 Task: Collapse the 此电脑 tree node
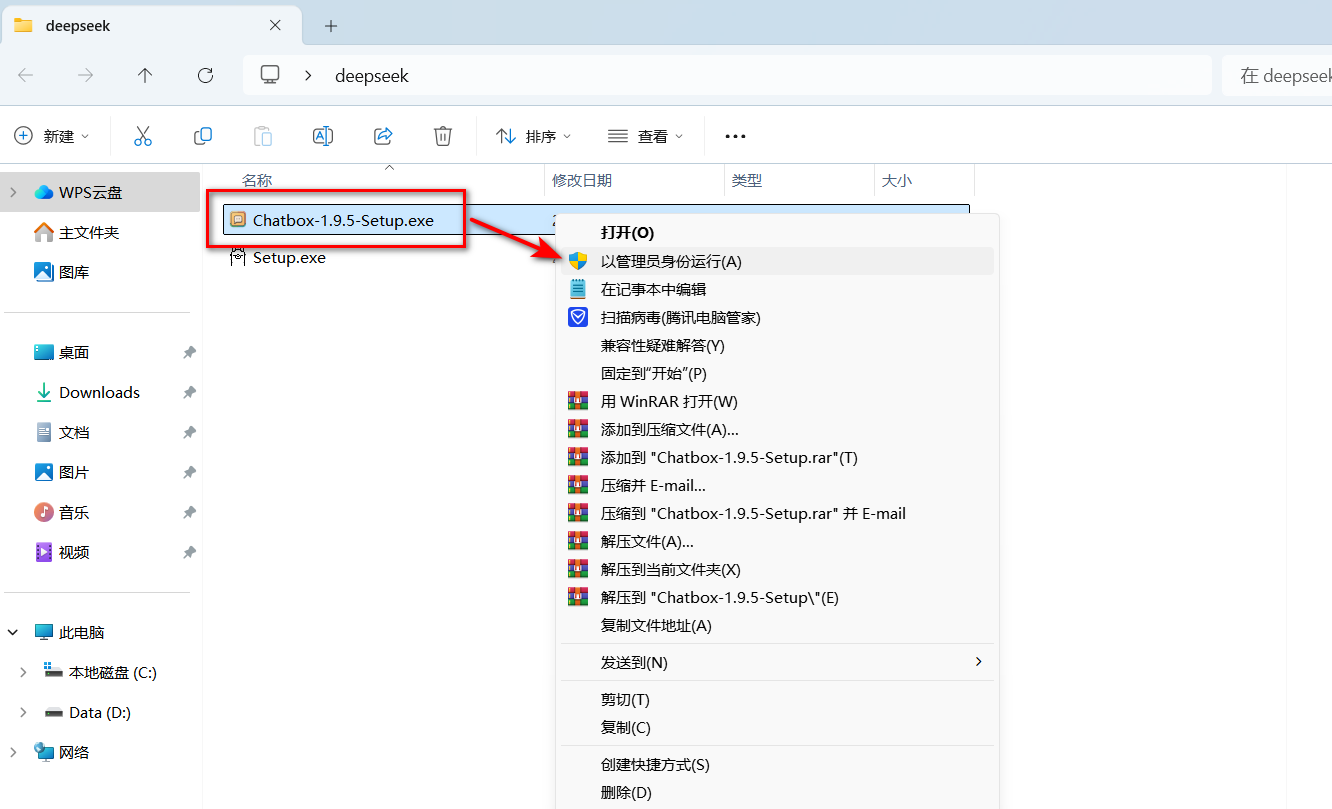coord(13,632)
